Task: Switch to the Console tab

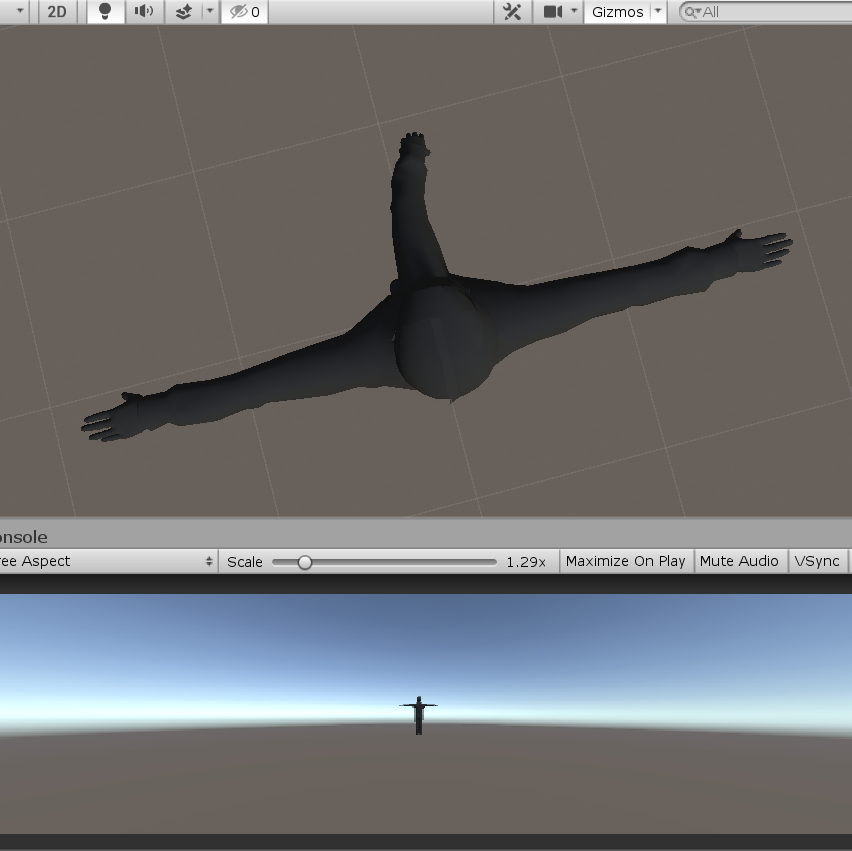Action: (24, 537)
